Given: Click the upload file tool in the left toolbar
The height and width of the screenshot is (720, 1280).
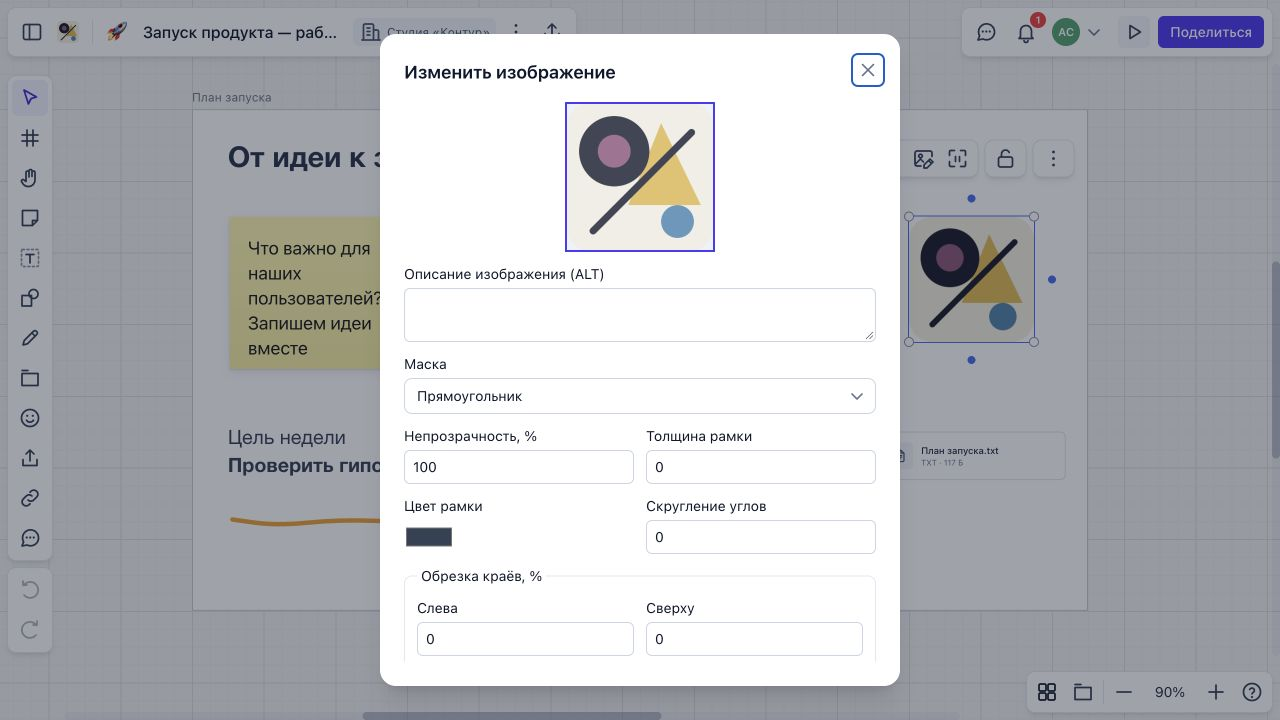Looking at the screenshot, I should [x=30, y=458].
